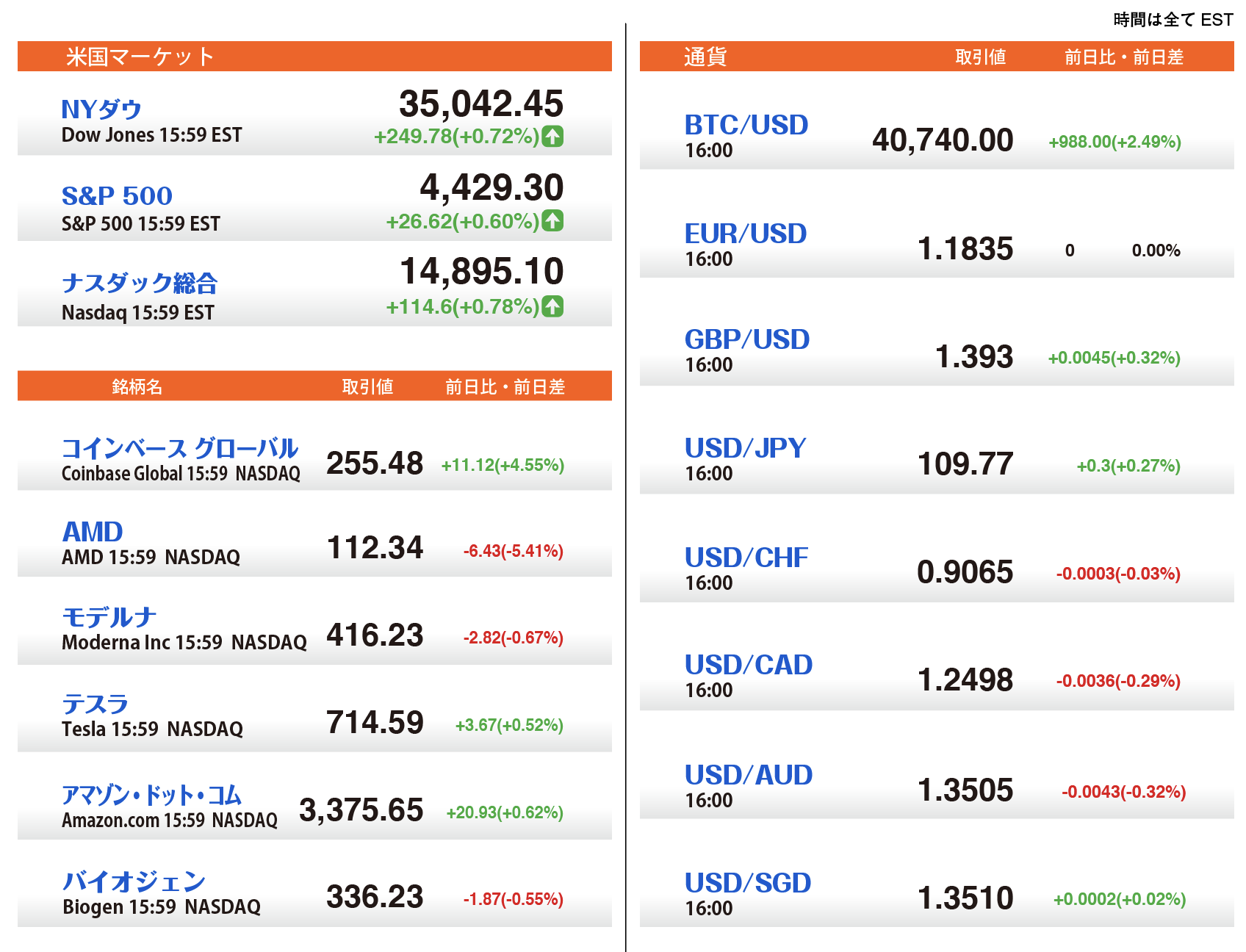
Task: Select the ナスダック総合 index name
Action: [140, 283]
